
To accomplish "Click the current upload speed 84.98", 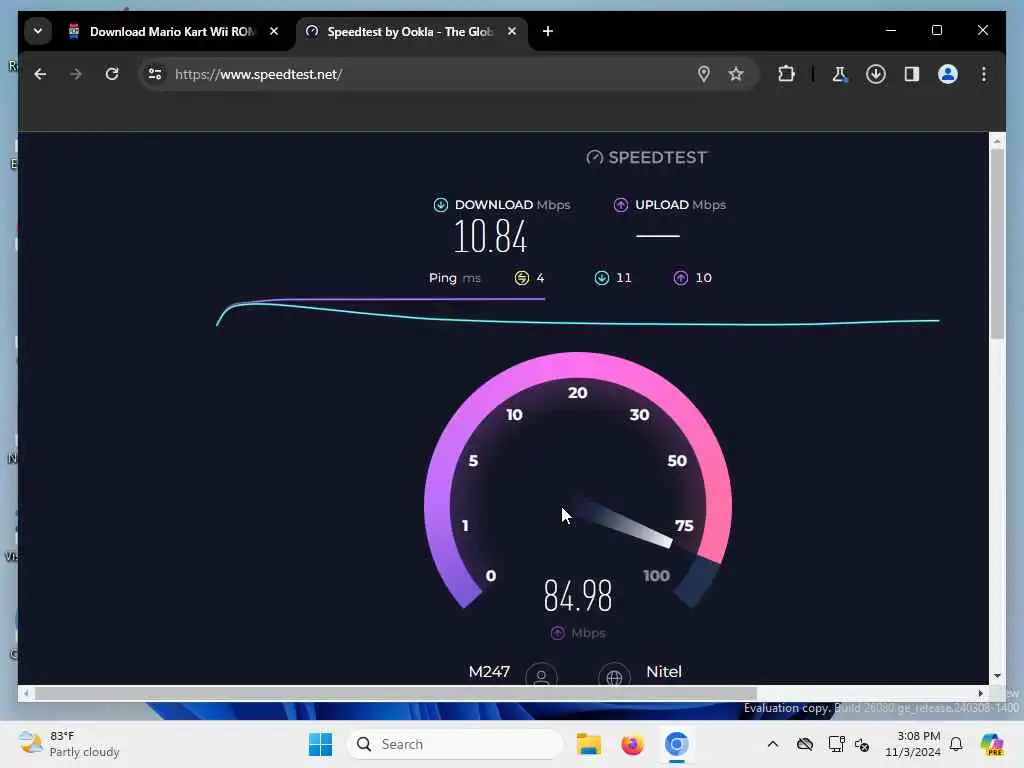I will [x=578, y=596].
